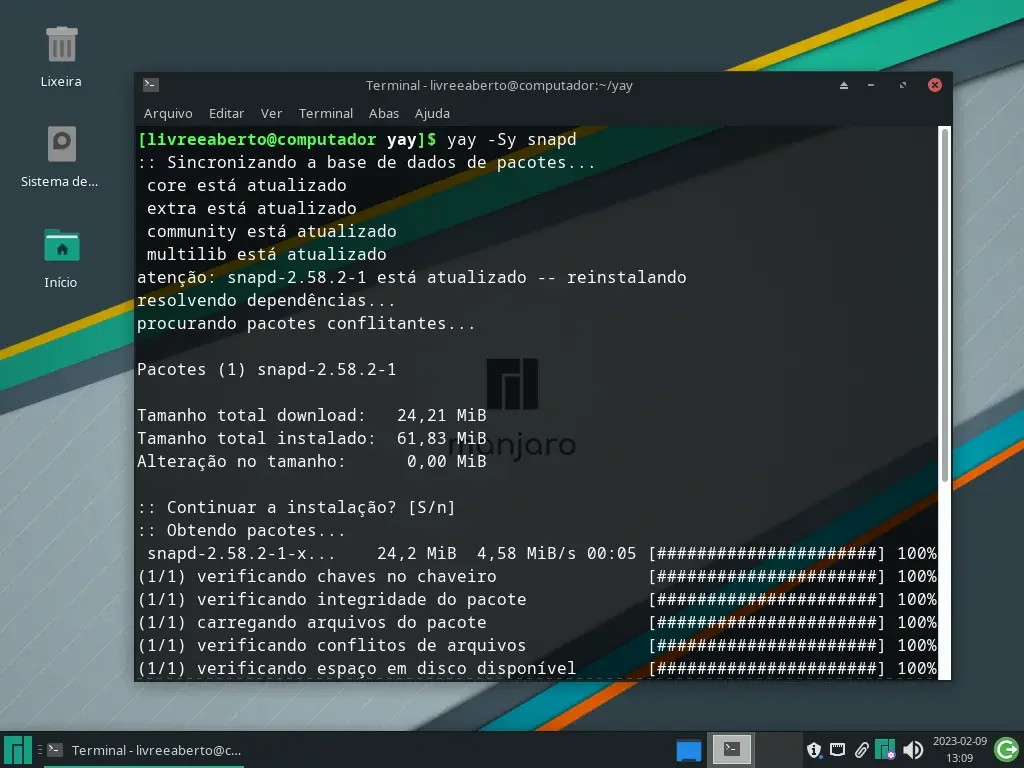Click 'community está atualizado' line
Viewport: 1024px width, 768px height.
pyautogui.click(x=271, y=231)
